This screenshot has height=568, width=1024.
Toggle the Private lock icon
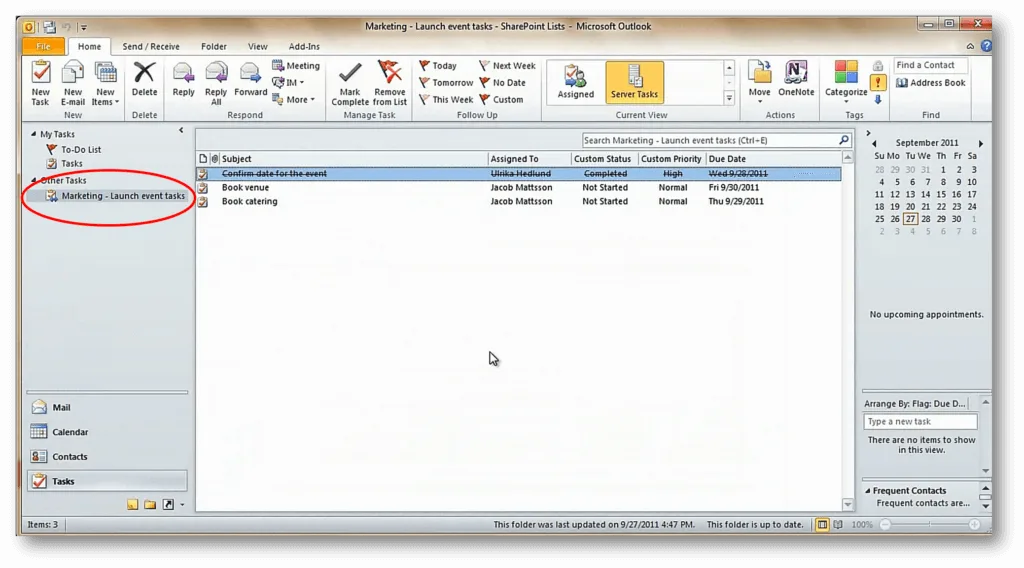tap(878, 65)
